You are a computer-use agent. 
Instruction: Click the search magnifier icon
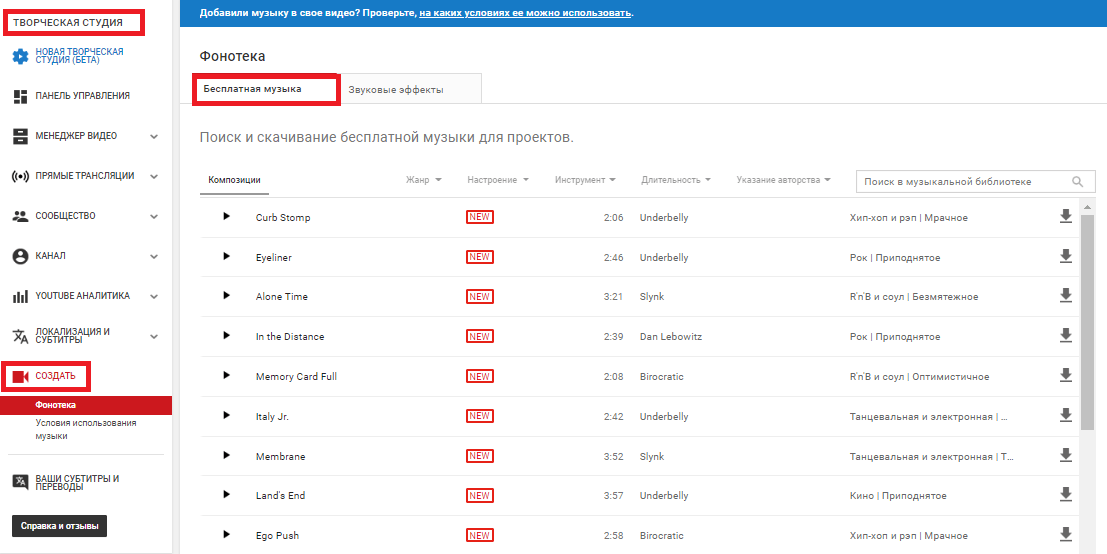(1077, 182)
